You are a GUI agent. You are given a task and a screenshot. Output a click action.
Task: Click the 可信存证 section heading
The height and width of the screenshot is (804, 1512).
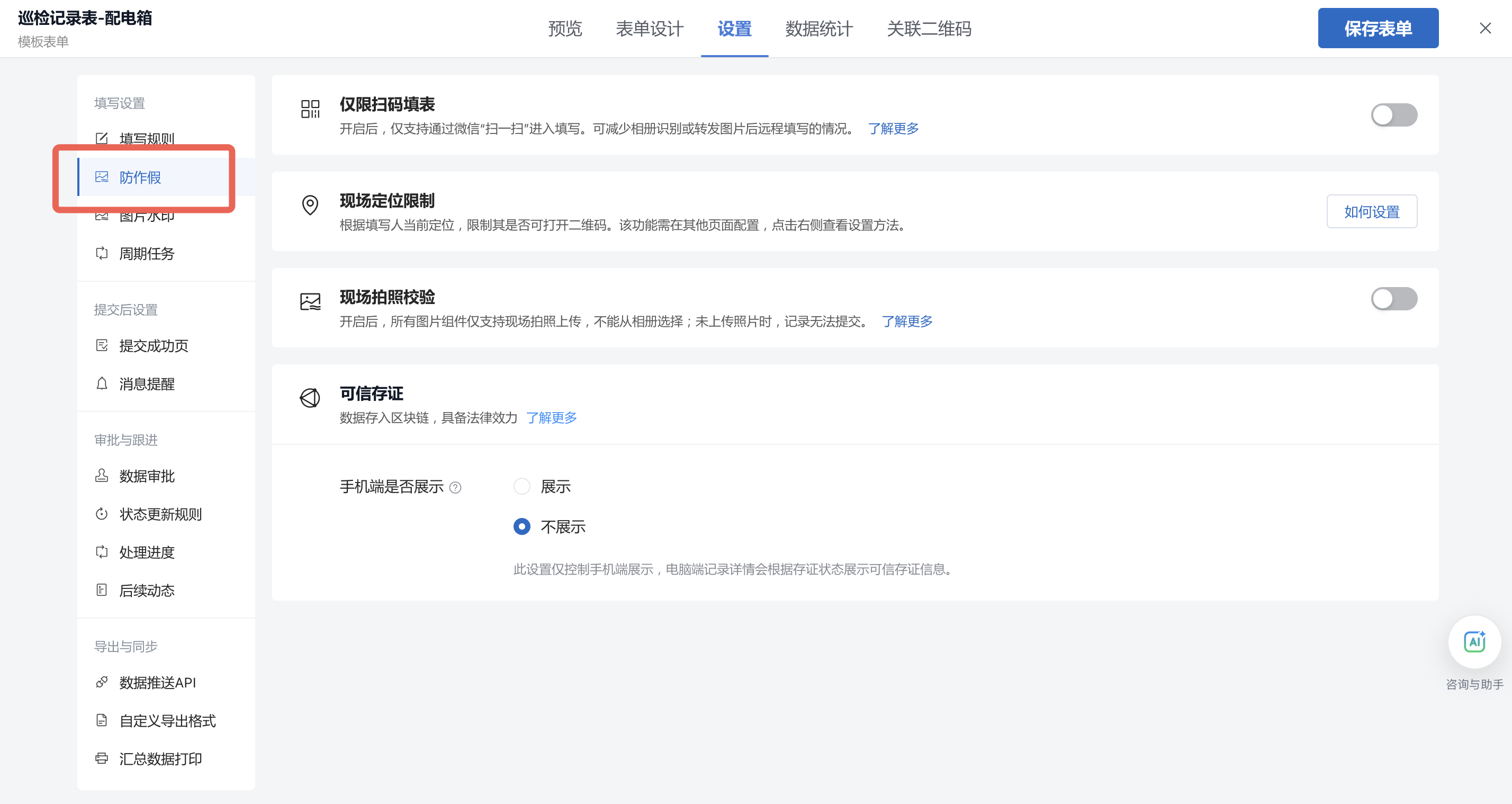(371, 394)
